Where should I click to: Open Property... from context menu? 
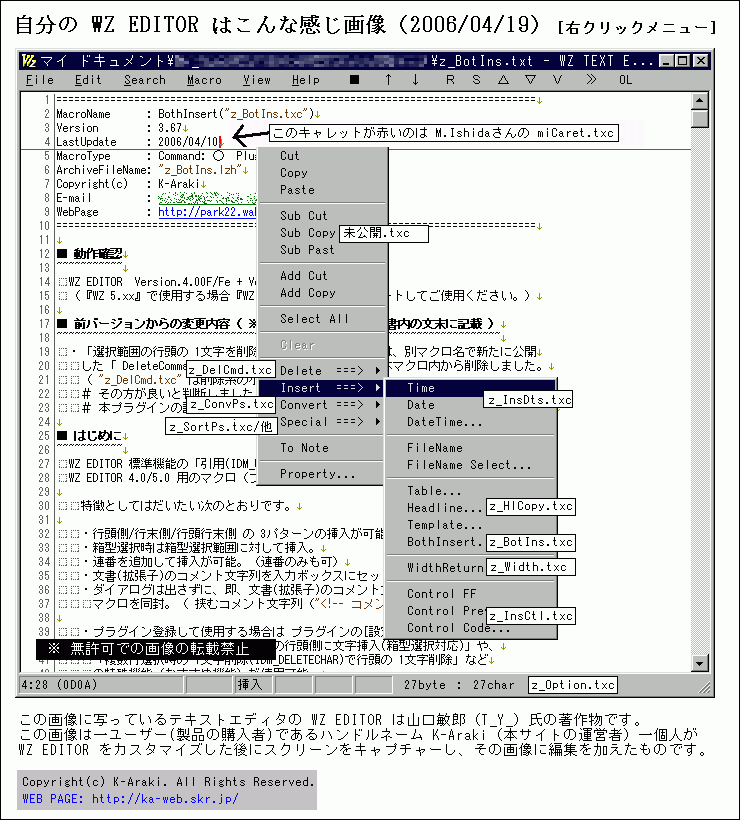pyautogui.click(x=323, y=474)
